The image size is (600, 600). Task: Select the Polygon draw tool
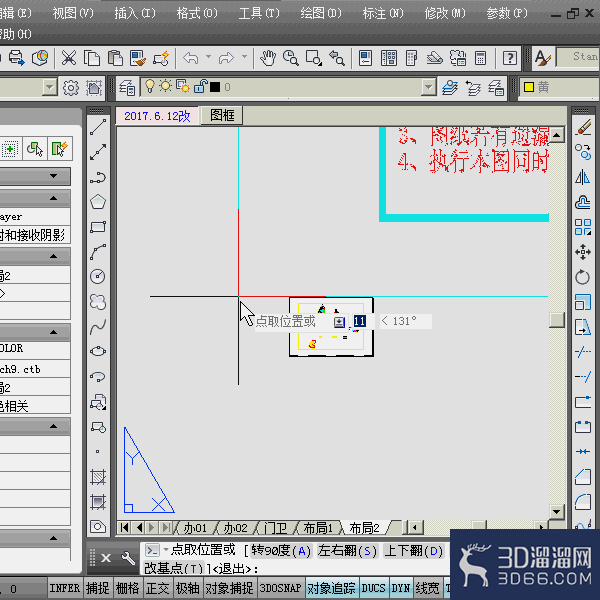[x=98, y=202]
